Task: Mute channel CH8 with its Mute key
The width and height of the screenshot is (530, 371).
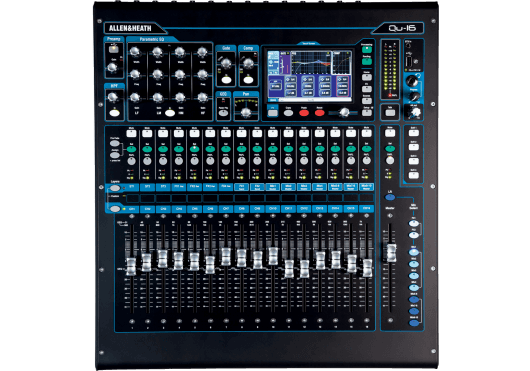Action: (241, 133)
